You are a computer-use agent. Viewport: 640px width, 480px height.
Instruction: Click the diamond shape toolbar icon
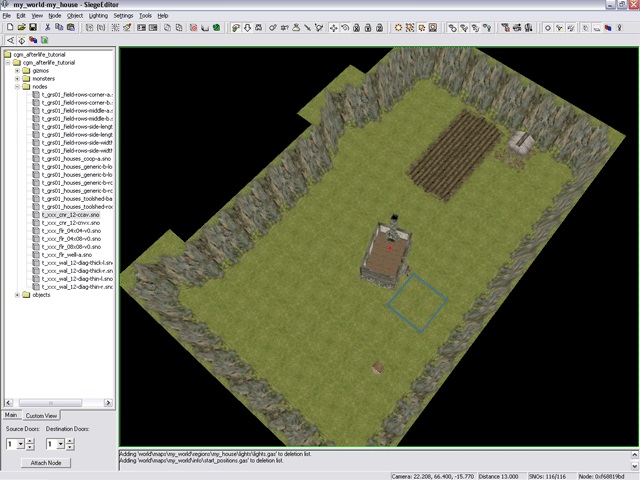(x=548, y=28)
